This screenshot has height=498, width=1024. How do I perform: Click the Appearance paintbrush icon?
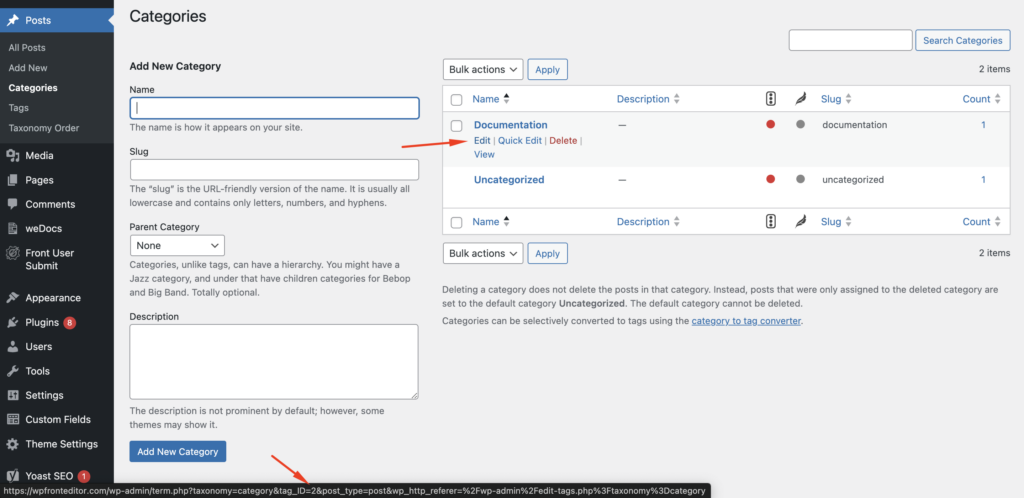12,298
